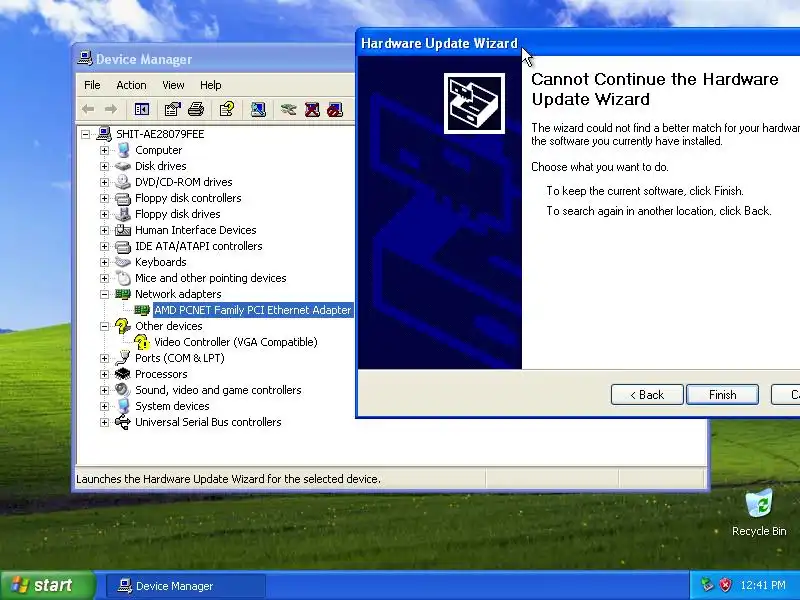Click the Floppy disk controllers icon
The height and width of the screenshot is (600, 800).
point(123,198)
